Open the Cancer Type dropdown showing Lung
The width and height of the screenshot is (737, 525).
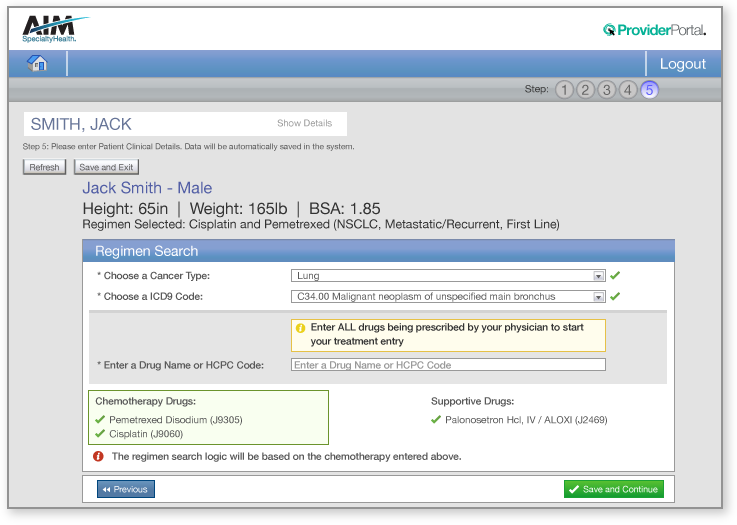point(448,275)
